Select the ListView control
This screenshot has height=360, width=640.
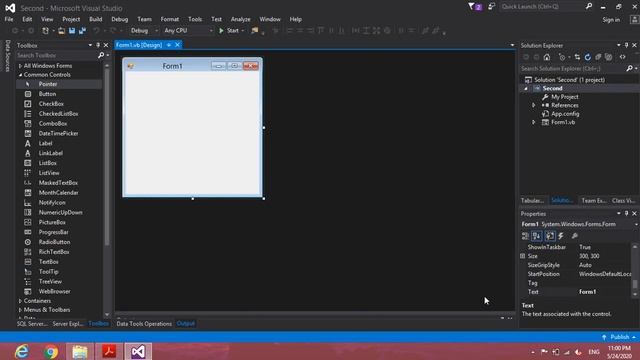(x=49, y=173)
